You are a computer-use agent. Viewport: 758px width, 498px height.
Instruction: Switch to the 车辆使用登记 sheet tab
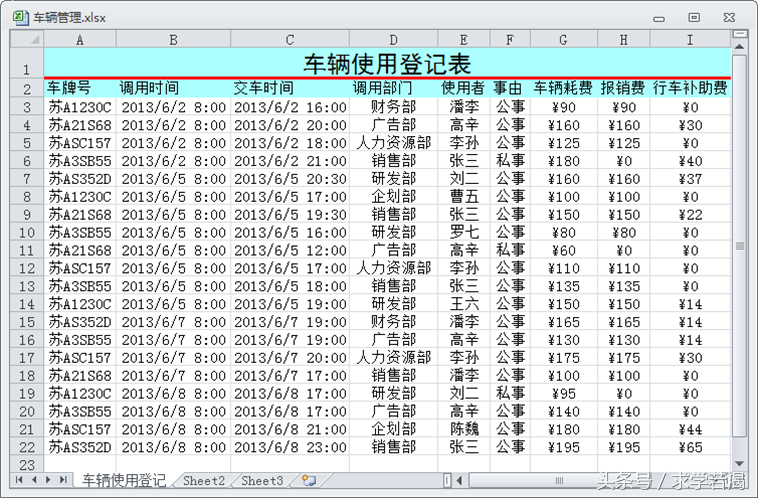click(x=123, y=481)
